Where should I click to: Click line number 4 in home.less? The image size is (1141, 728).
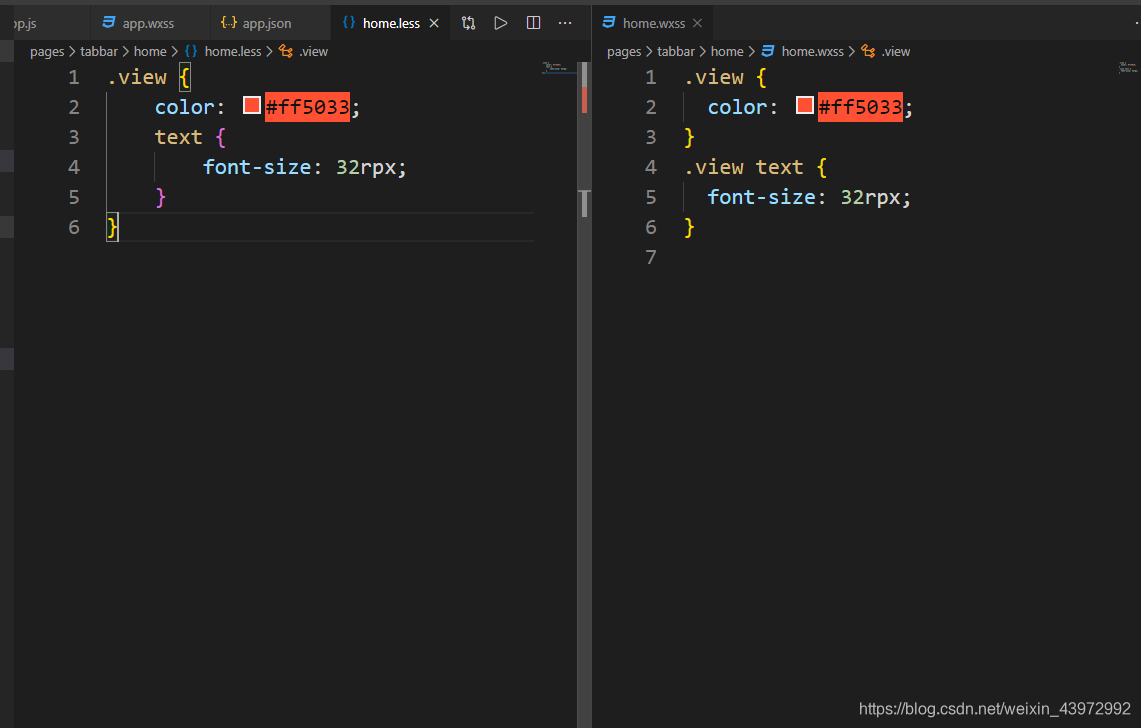tap(73, 167)
